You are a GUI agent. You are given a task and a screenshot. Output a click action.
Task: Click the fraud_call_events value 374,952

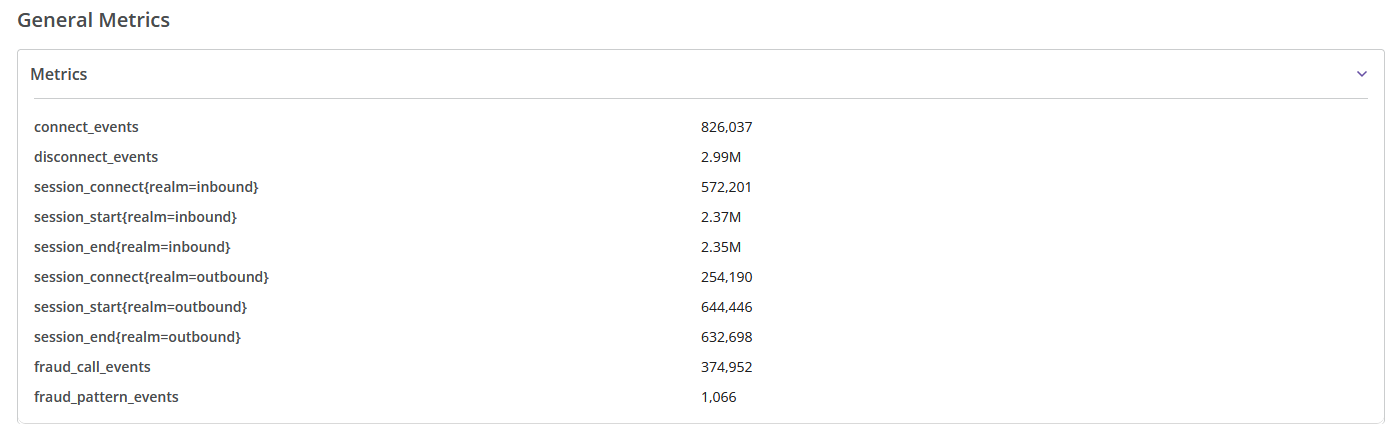tap(726, 367)
